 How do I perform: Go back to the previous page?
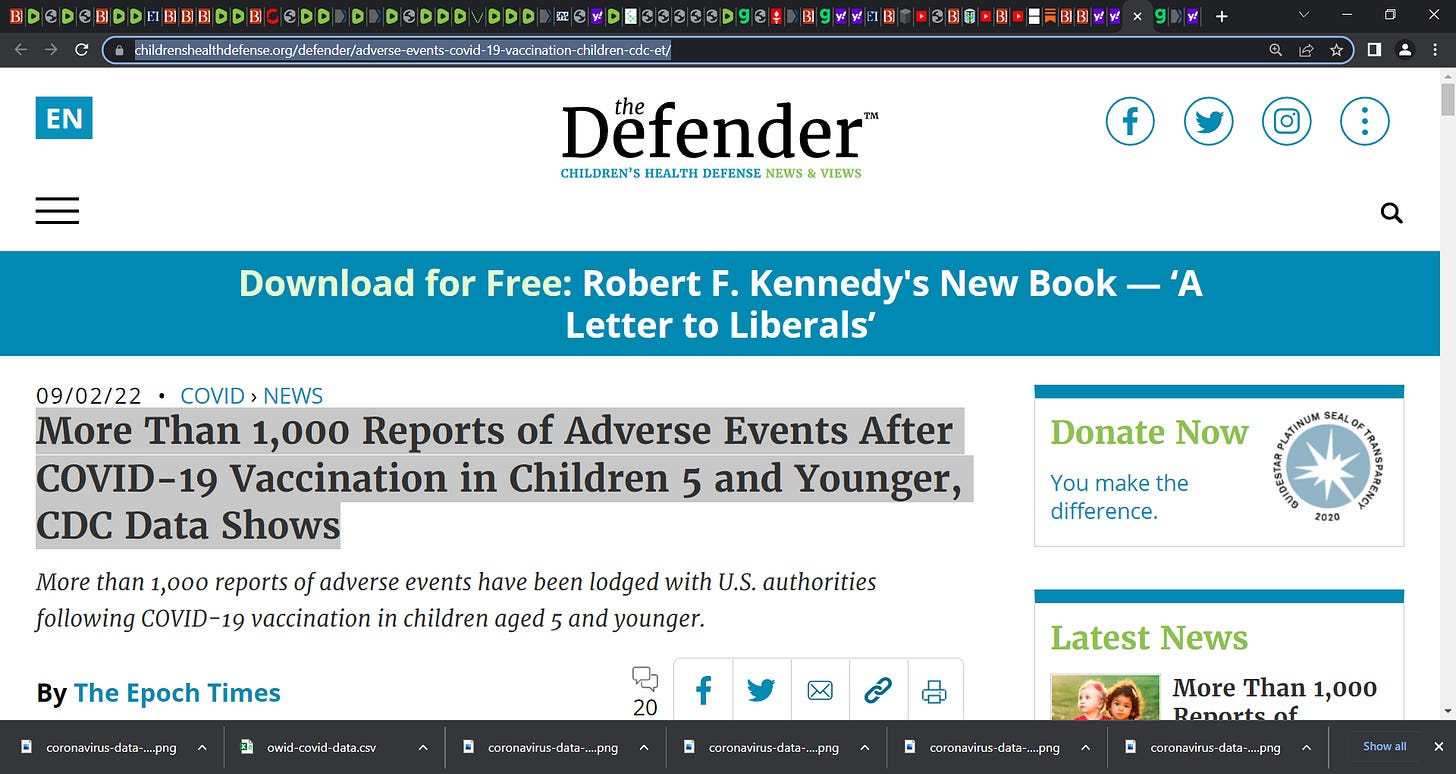[21, 50]
